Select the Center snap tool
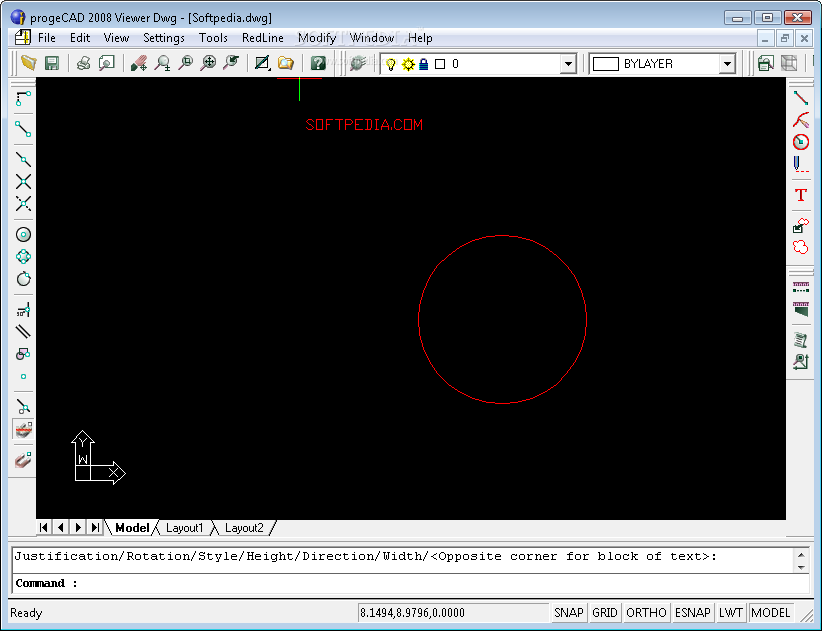 [23, 234]
